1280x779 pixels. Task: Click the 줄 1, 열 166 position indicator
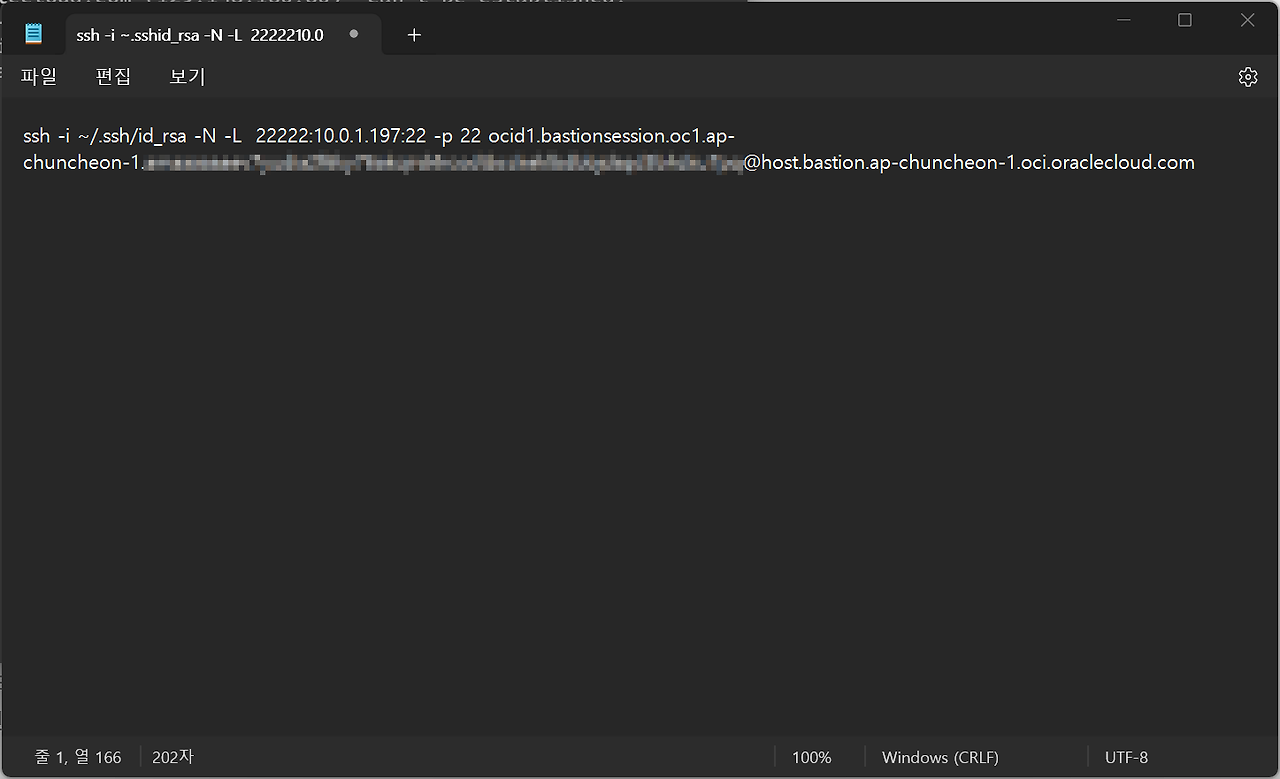point(78,757)
